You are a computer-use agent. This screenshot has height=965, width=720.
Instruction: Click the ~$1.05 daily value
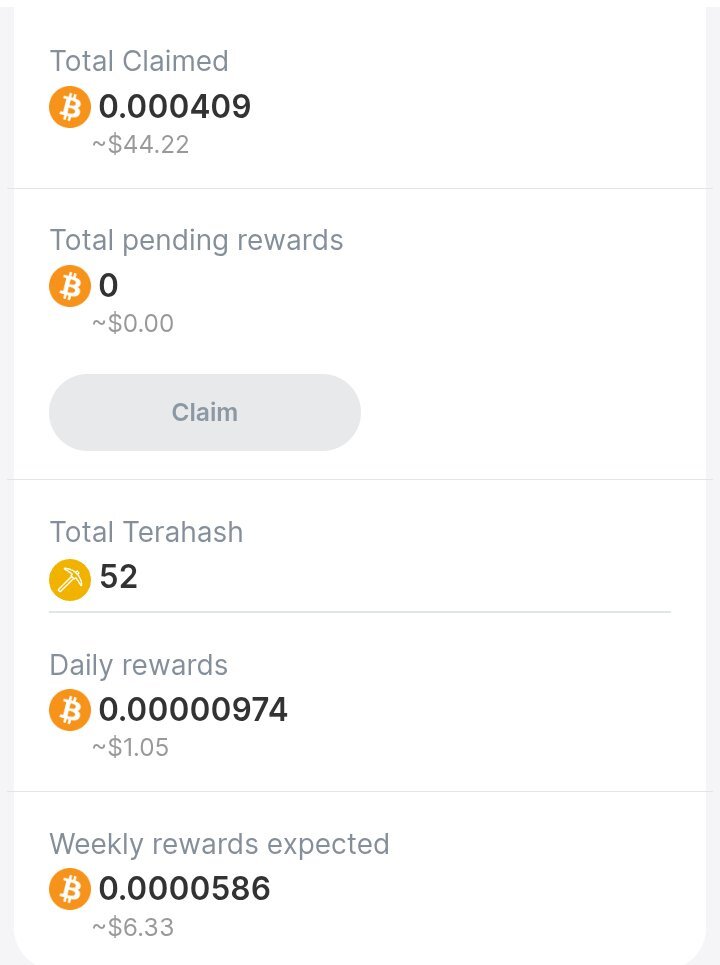(x=130, y=747)
